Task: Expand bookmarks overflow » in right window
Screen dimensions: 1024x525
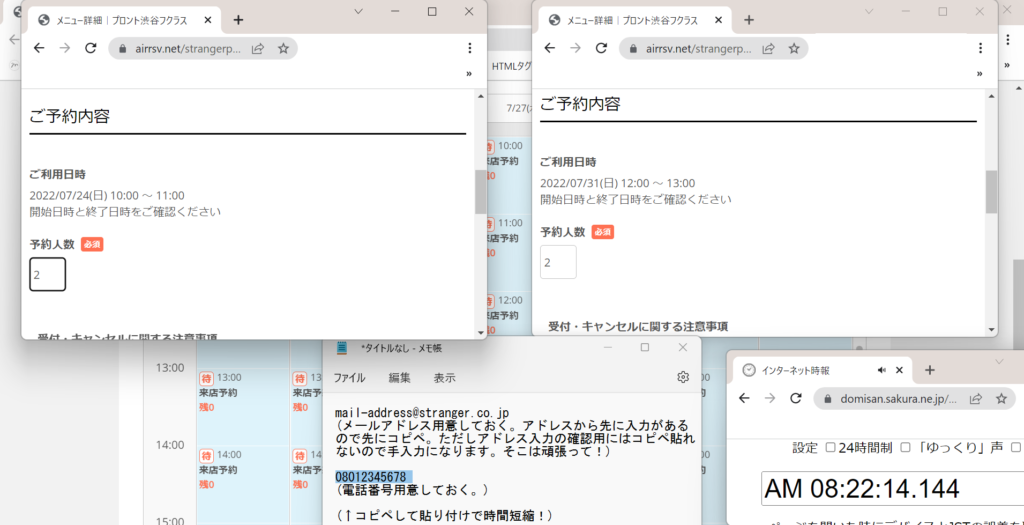Action: pos(980,73)
